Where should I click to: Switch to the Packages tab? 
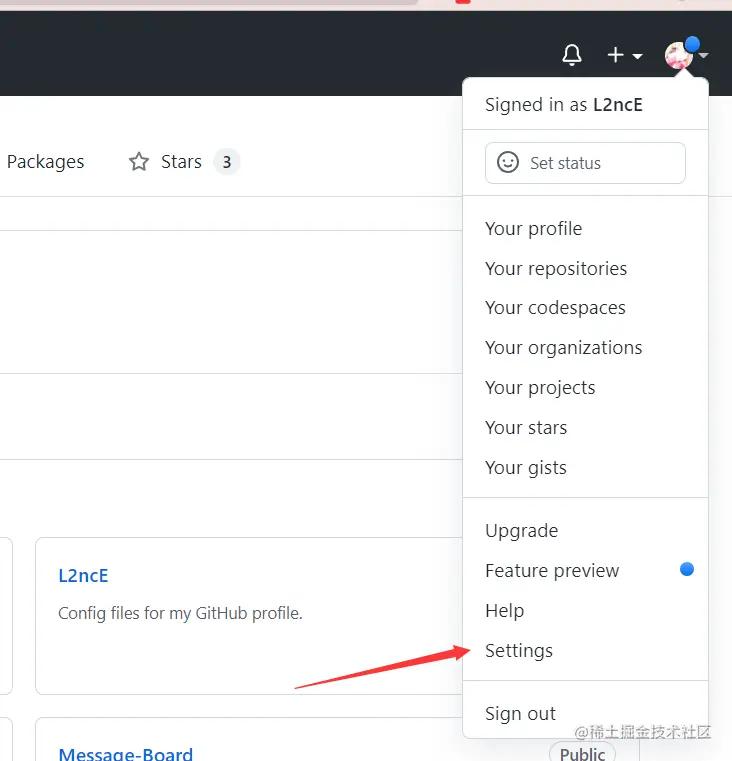tap(45, 162)
